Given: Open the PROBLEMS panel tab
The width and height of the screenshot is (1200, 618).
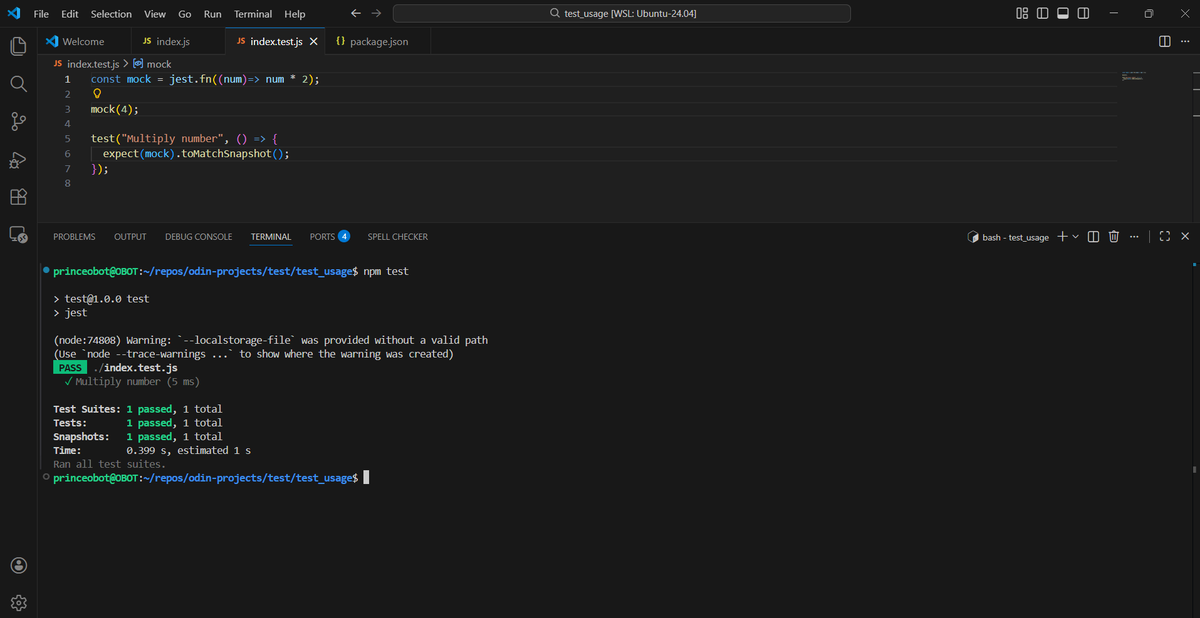Looking at the screenshot, I should pyautogui.click(x=74, y=237).
